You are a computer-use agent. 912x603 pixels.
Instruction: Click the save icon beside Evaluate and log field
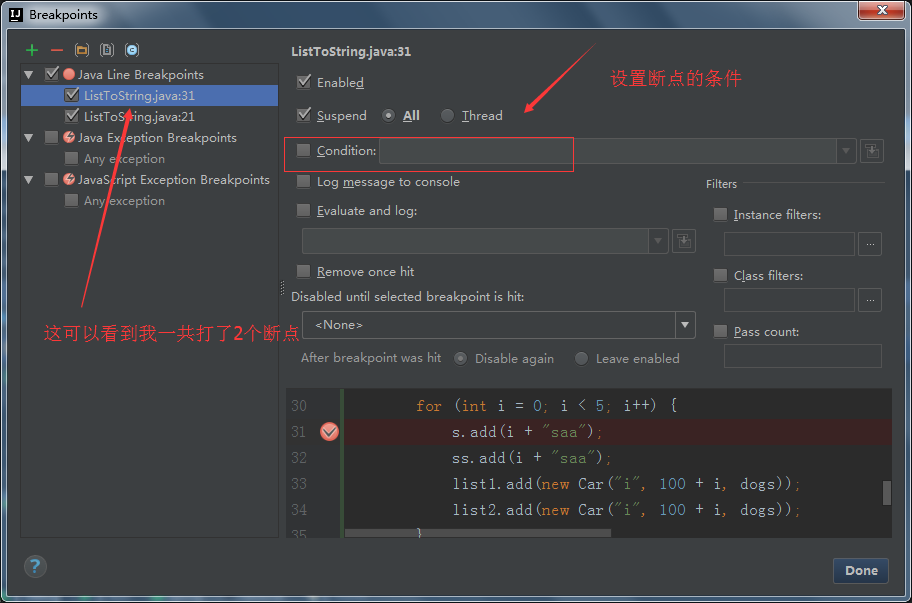click(x=684, y=240)
